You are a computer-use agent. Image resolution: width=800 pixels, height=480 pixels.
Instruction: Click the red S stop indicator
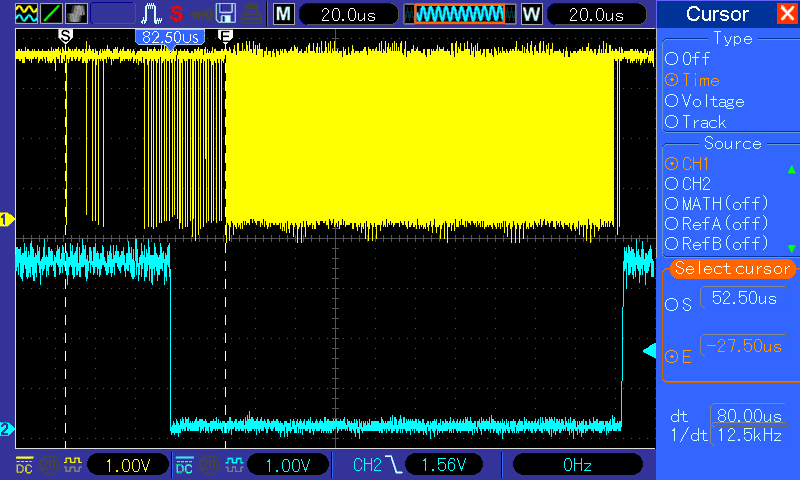point(177,14)
